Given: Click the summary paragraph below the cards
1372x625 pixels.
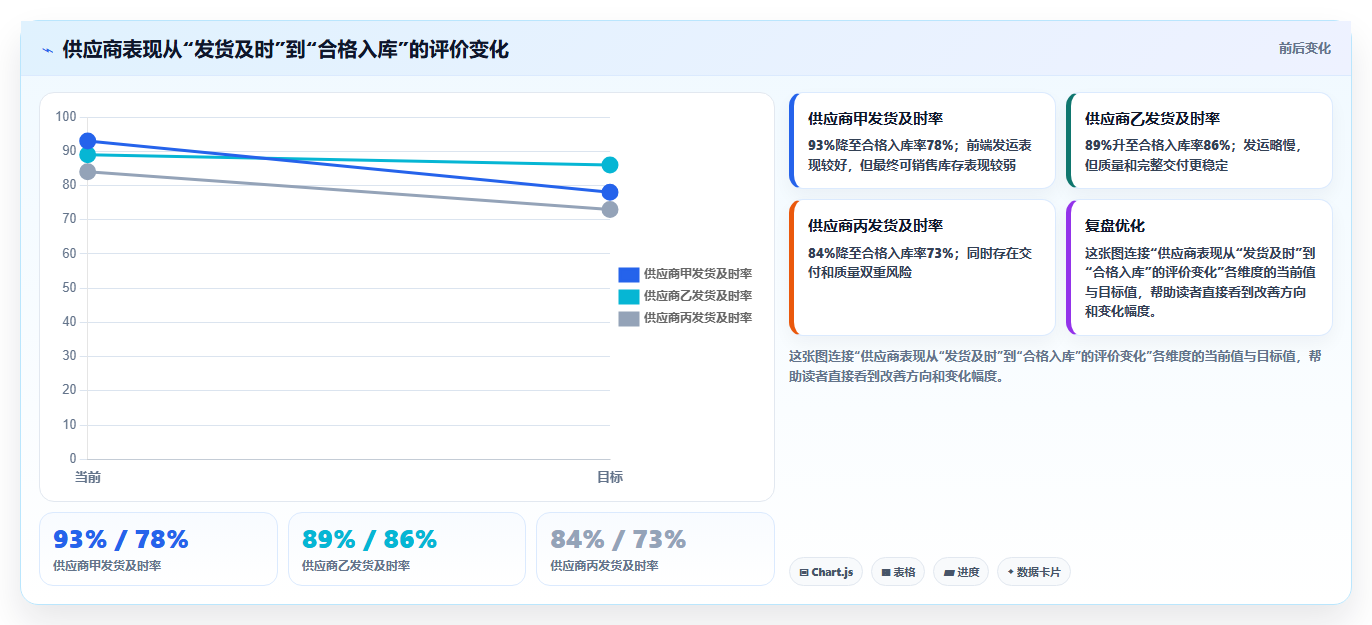Looking at the screenshot, I should click(x=1055, y=366).
